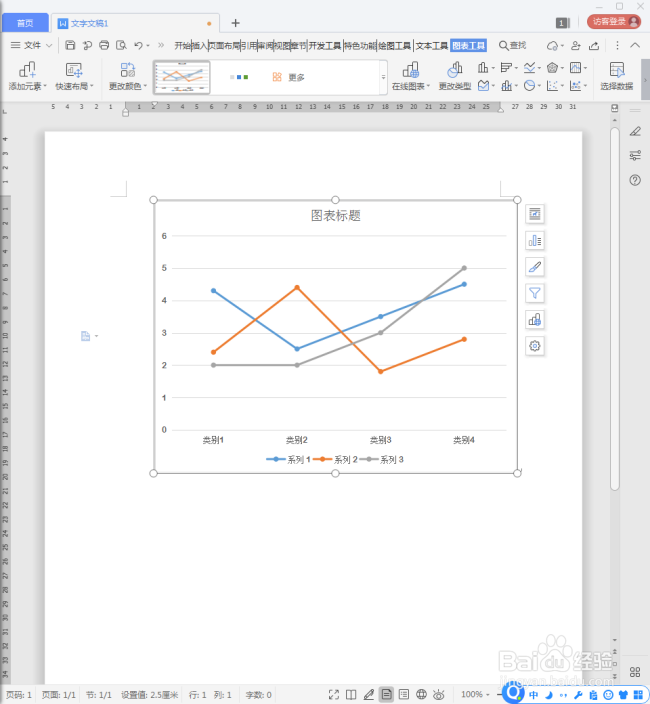The width and height of the screenshot is (650, 704).
Task: Click the 查找 search button
Action: [x=513, y=45]
